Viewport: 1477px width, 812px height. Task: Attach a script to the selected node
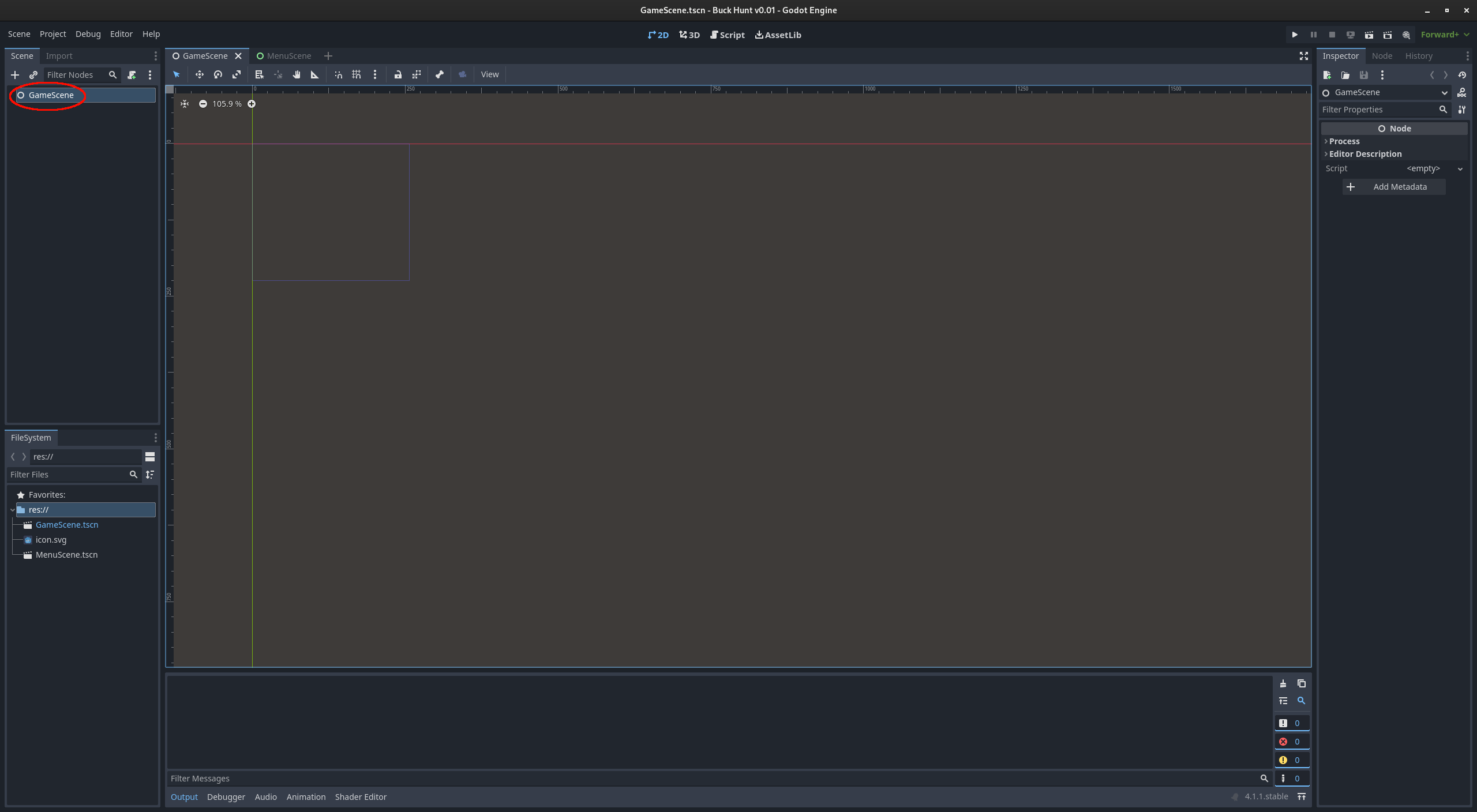(x=132, y=75)
